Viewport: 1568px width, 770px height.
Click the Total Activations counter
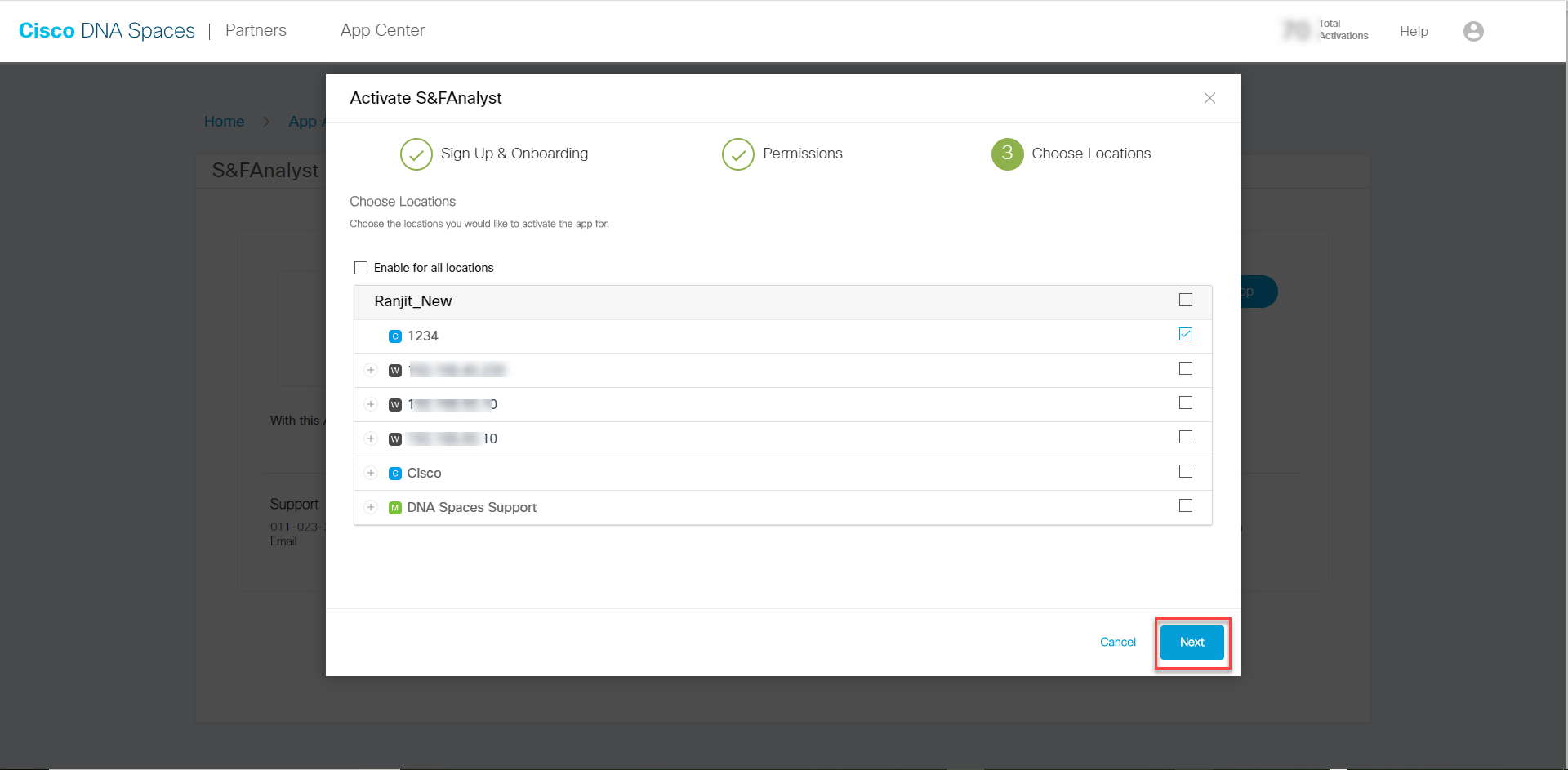click(x=1325, y=30)
